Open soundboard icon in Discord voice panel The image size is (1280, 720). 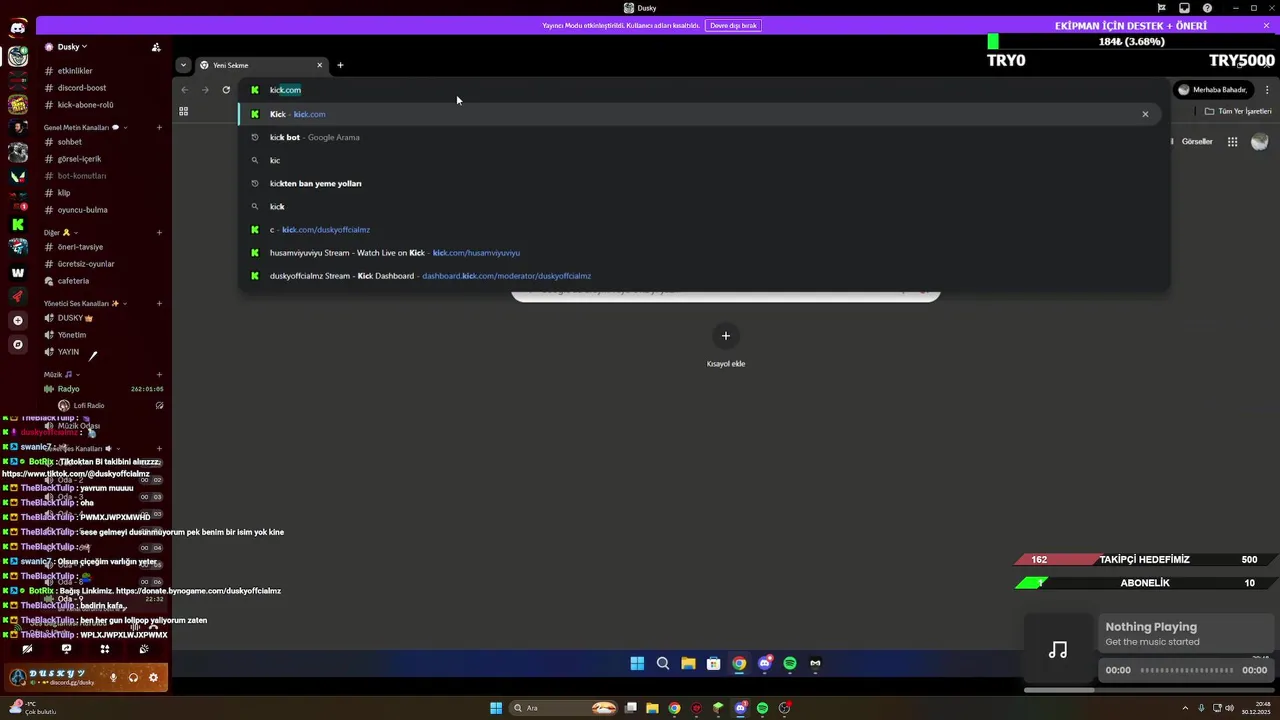(144, 649)
